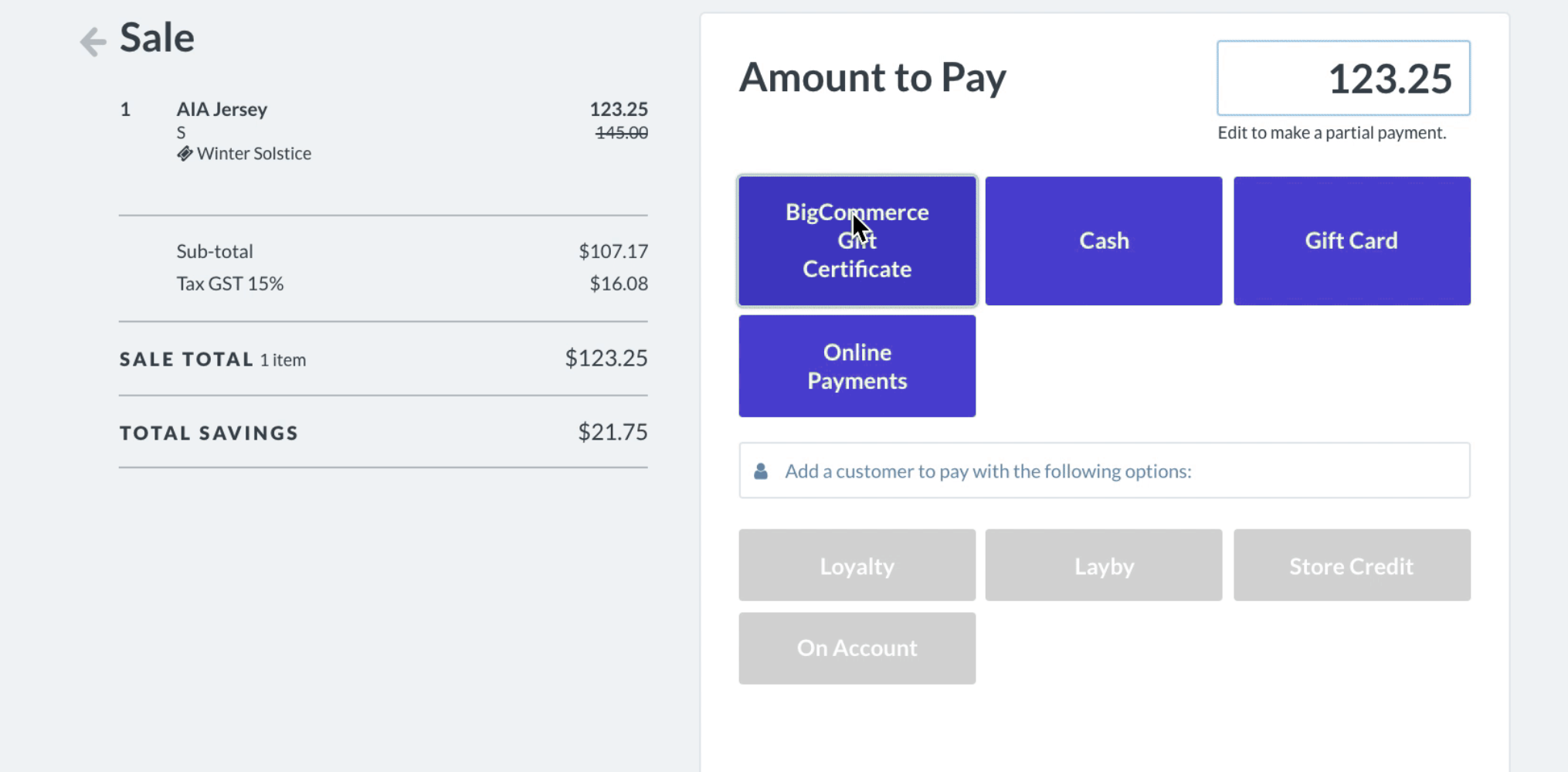Image resolution: width=1568 pixels, height=772 pixels.
Task: Click the Sale page heading
Action: 157,38
